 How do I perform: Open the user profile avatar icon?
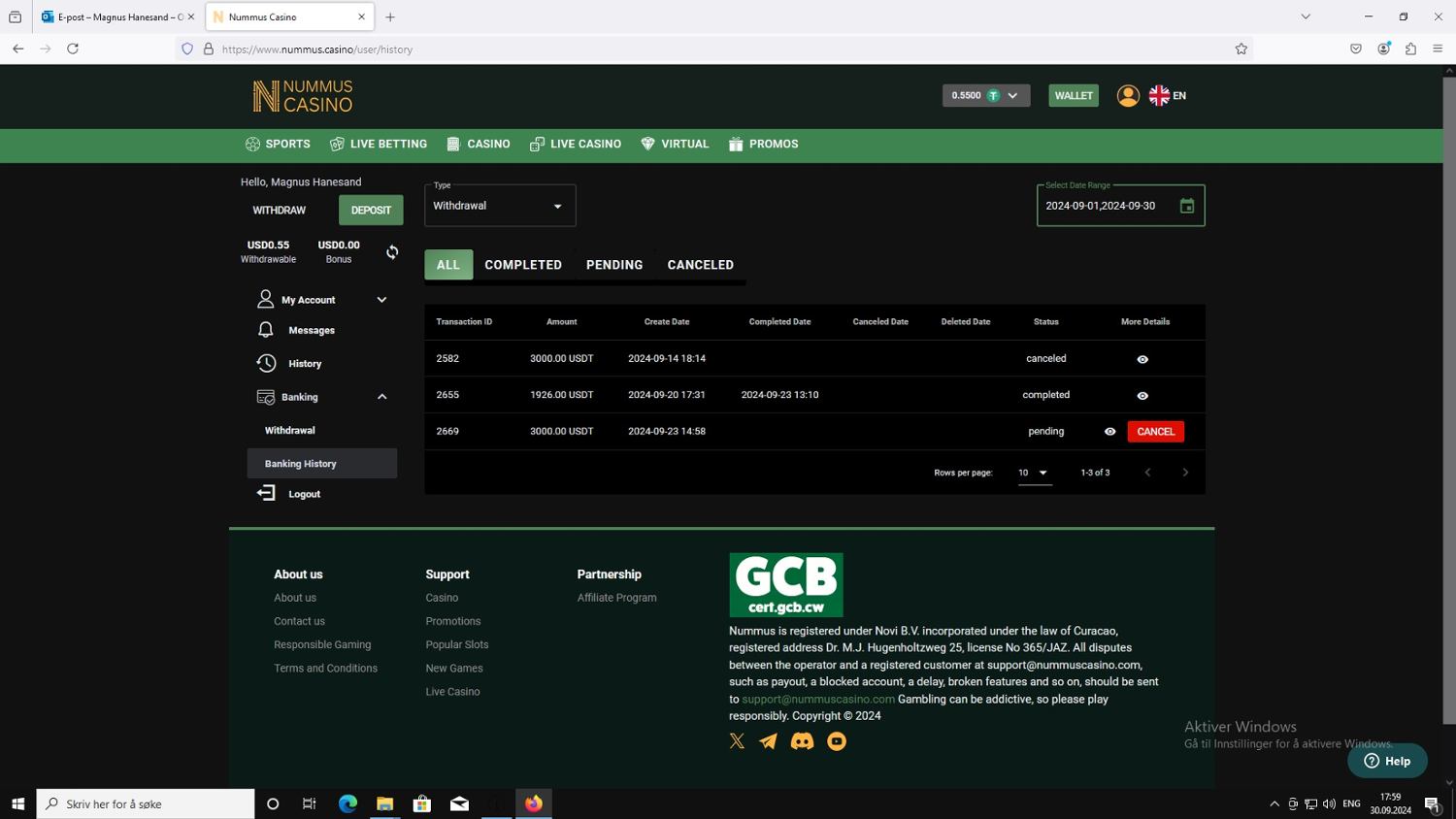pyautogui.click(x=1127, y=95)
